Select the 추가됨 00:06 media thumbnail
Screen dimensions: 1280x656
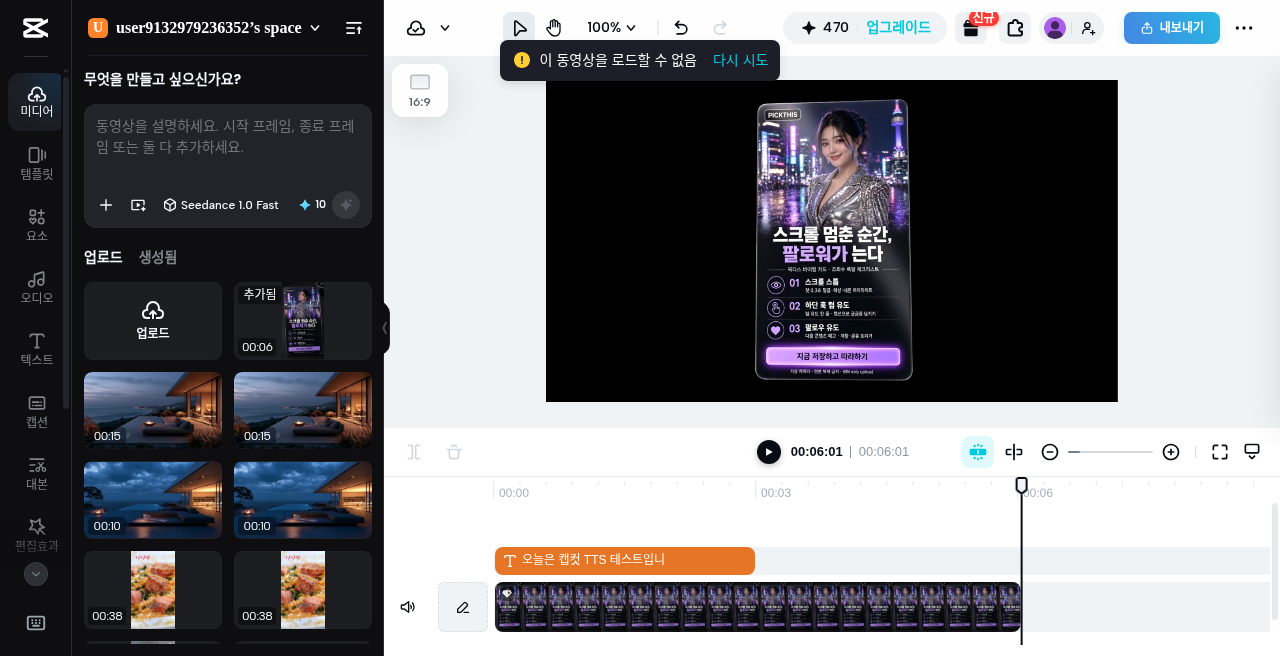tap(303, 321)
